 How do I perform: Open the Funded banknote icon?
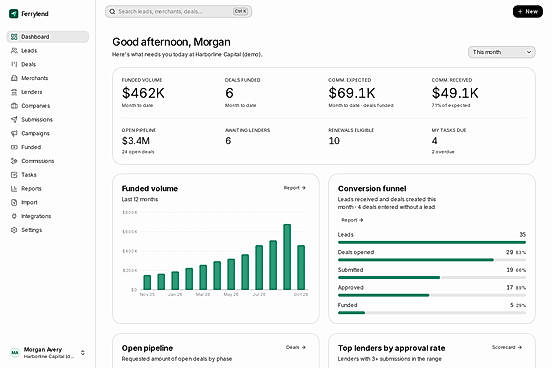coord(14,147)
